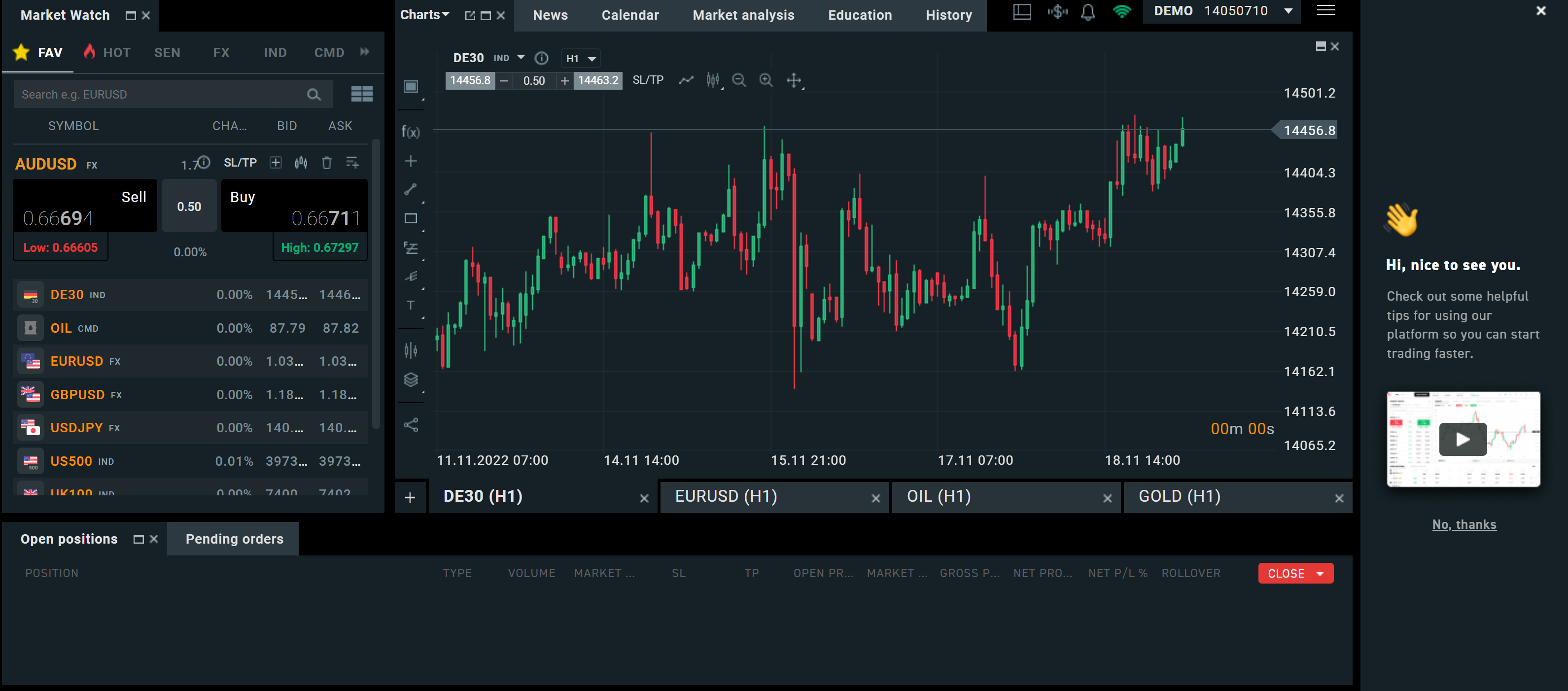Click chart sell price 14456.8
The width and height of the screenshot is (1568, 691).
470,80
